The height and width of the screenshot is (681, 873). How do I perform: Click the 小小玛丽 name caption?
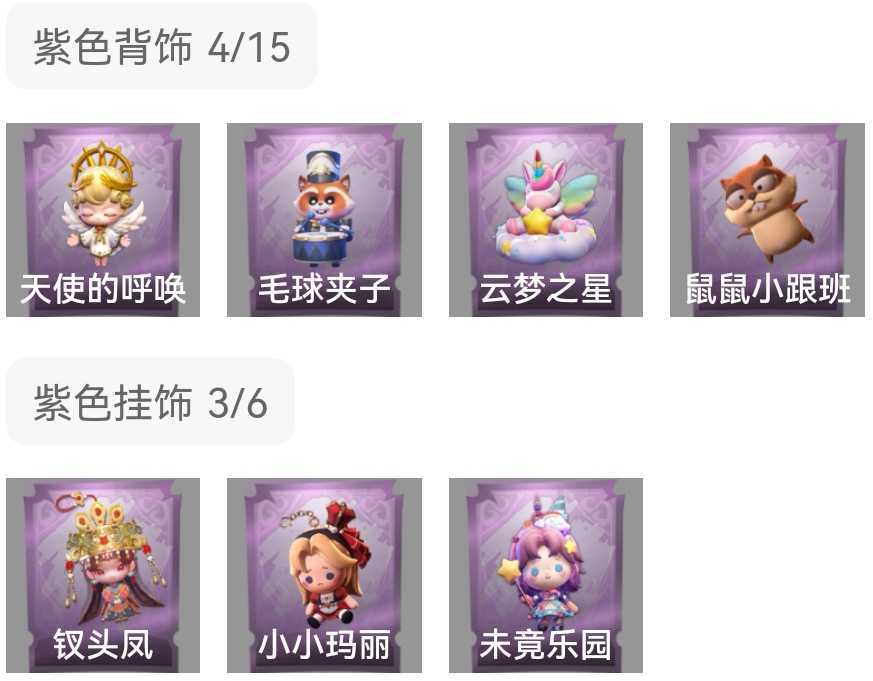point(325,644)
